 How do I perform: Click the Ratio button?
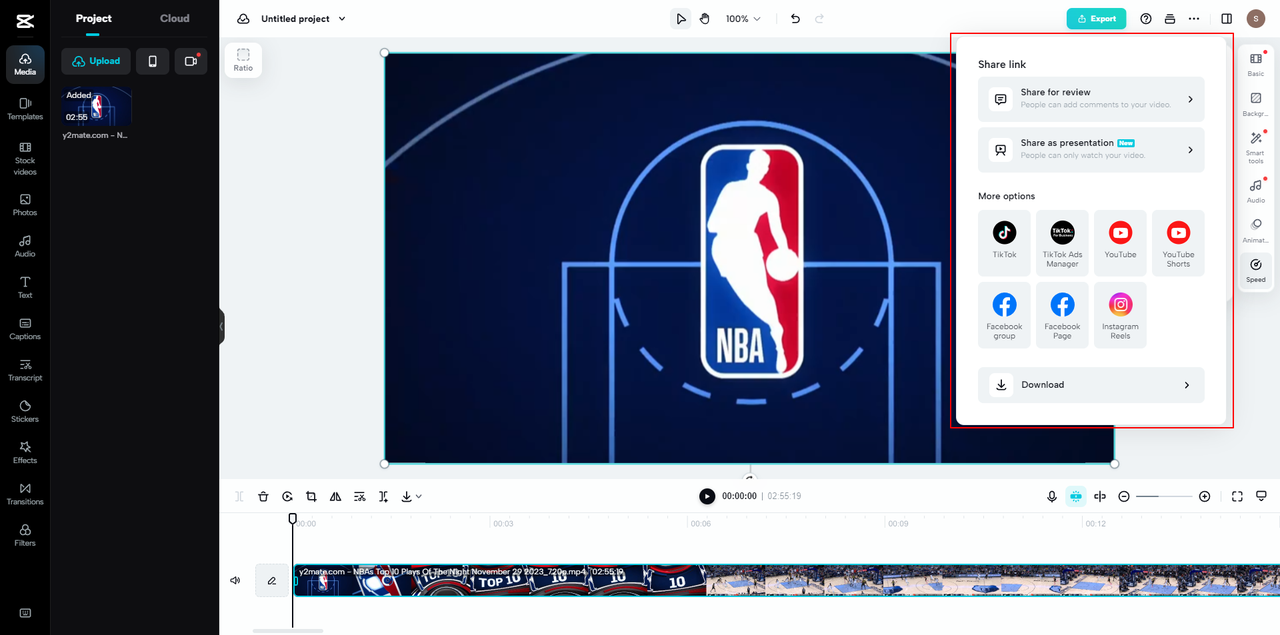243,60
